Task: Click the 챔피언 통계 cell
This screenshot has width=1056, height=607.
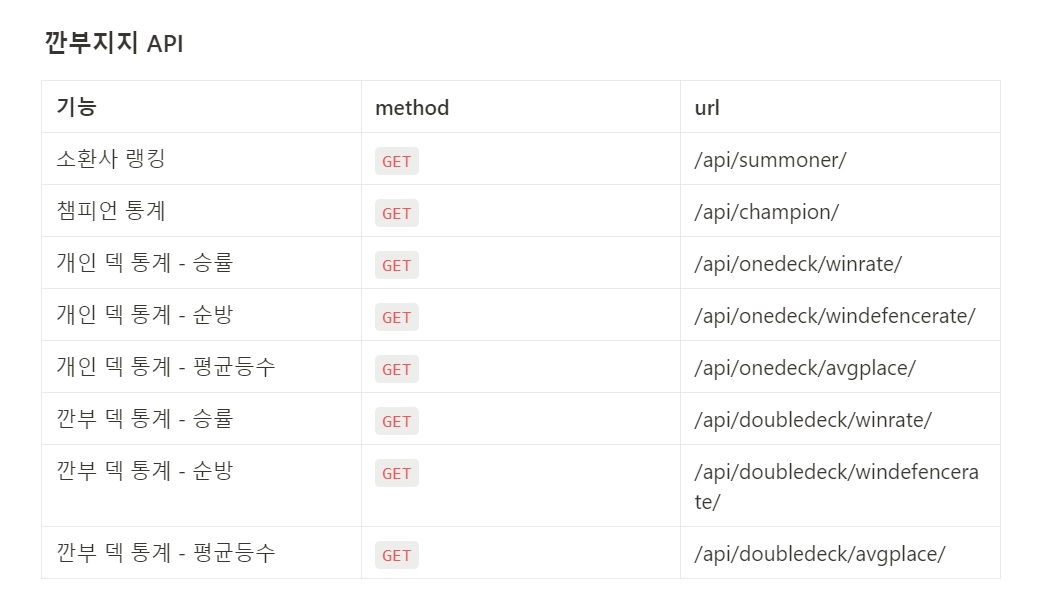Action: [x=111, y=211]
